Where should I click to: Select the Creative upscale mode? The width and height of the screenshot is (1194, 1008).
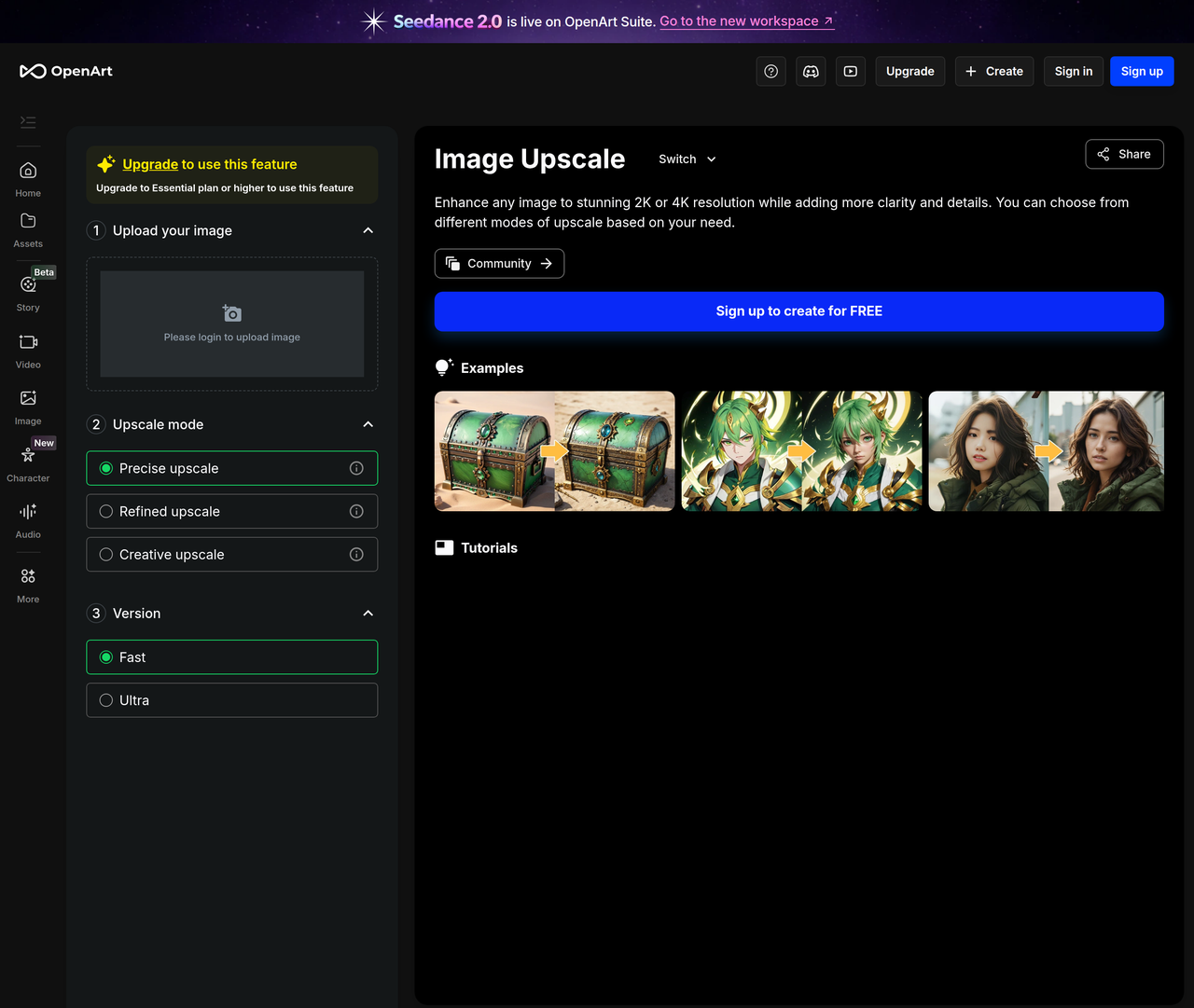(232, 554)
